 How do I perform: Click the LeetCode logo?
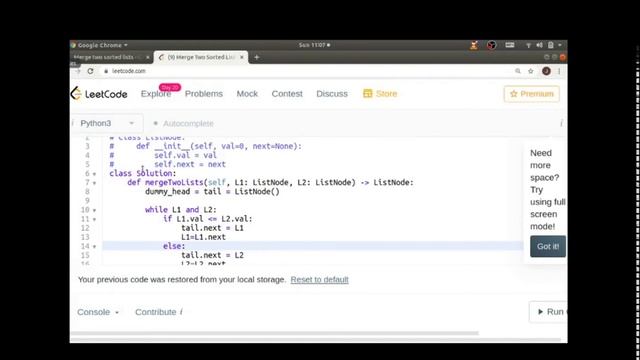(99, 94)
